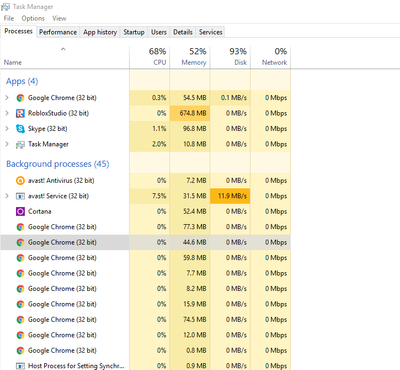Sort by the Disk column header
Viewport: 400px width, 370px height.
[x=230, y=57]
